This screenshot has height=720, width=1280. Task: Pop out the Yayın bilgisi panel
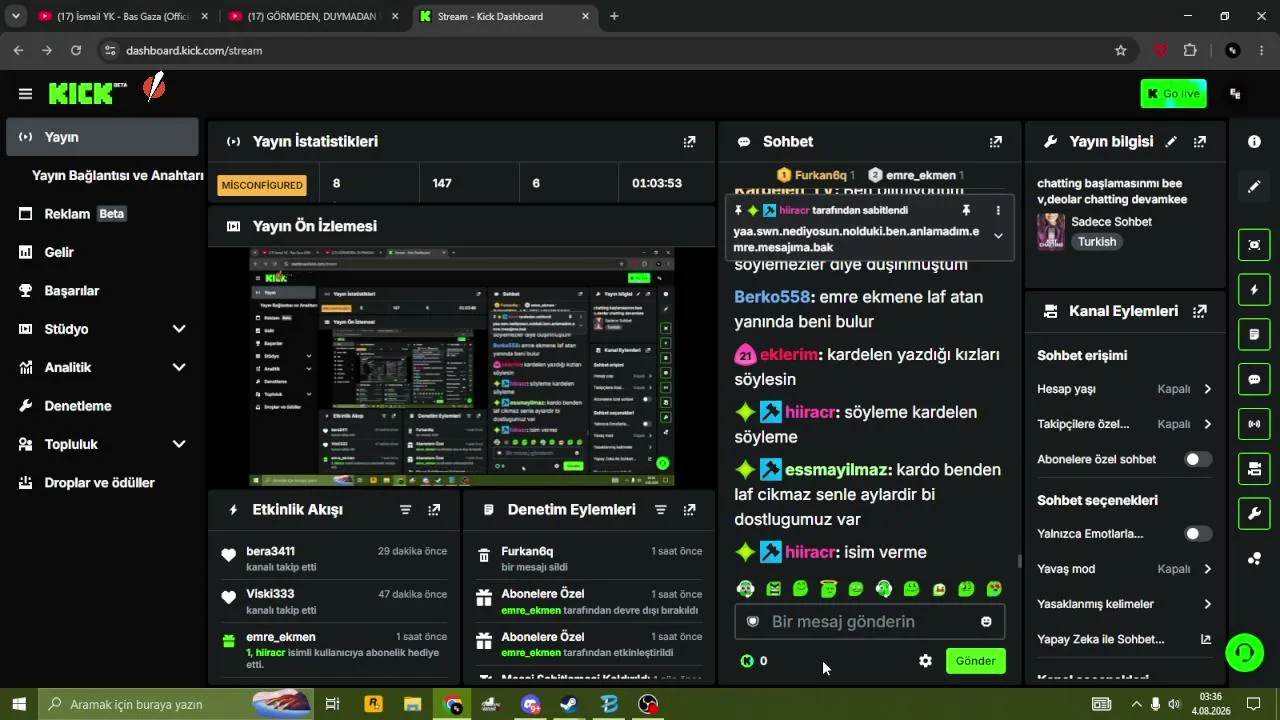point(1200,142)
